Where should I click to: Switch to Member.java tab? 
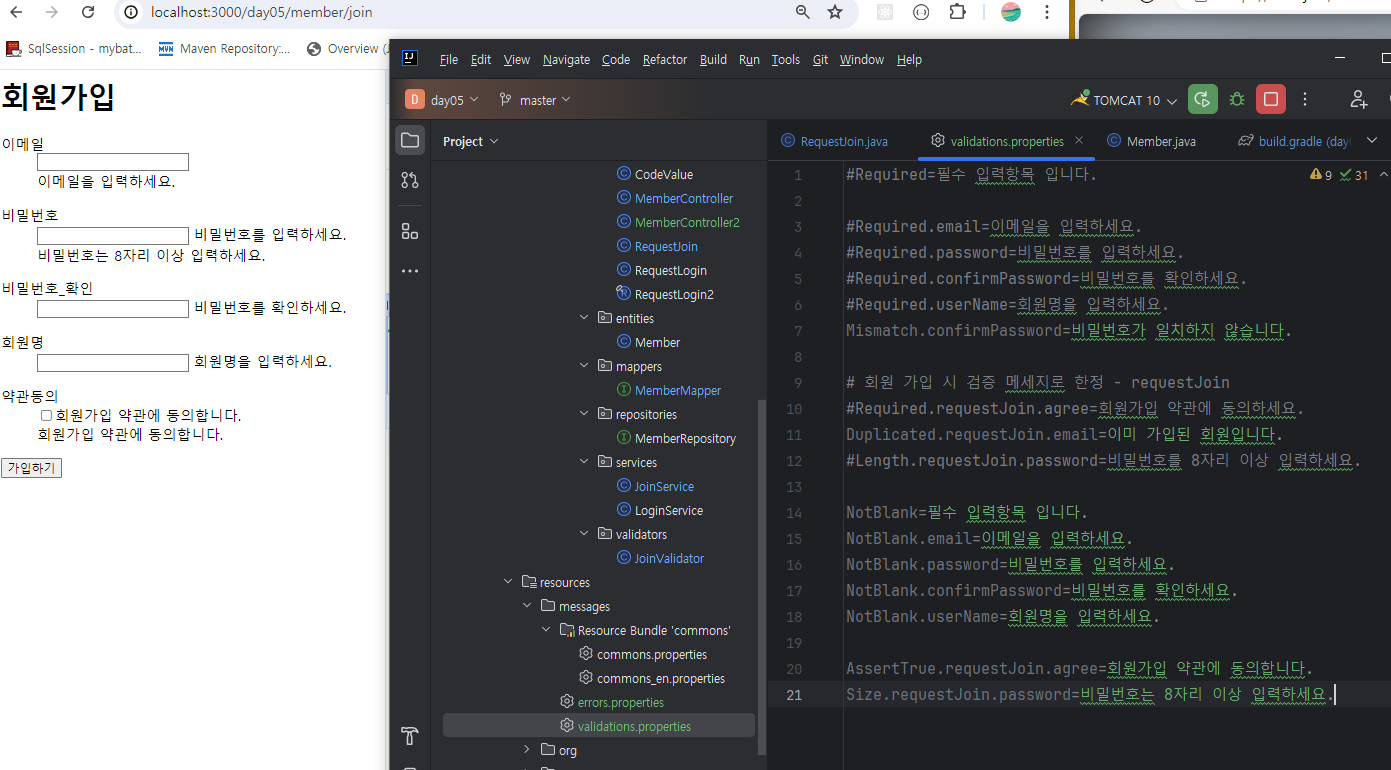pos(1151,141)
